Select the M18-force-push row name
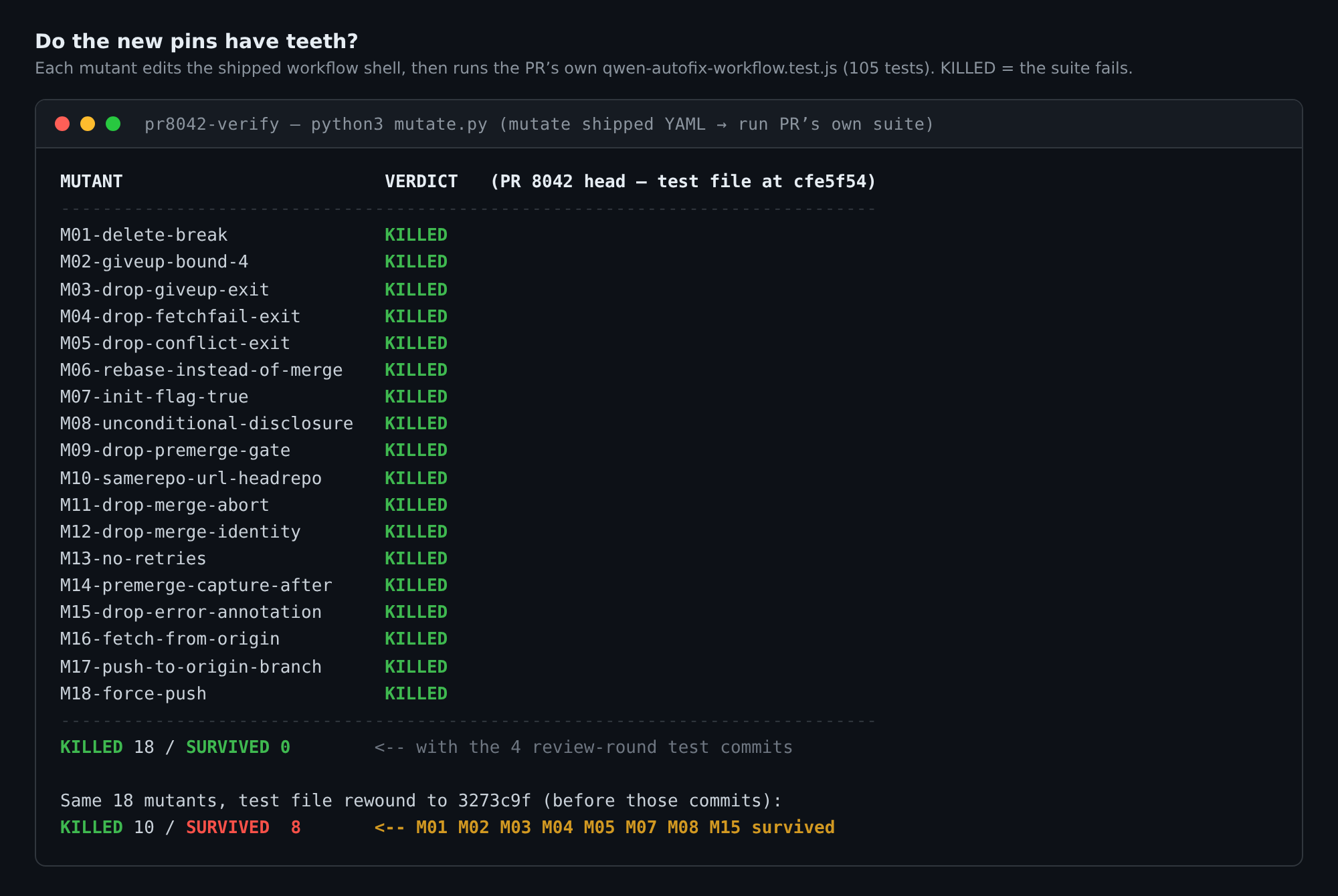 click(x=133, y=693)
